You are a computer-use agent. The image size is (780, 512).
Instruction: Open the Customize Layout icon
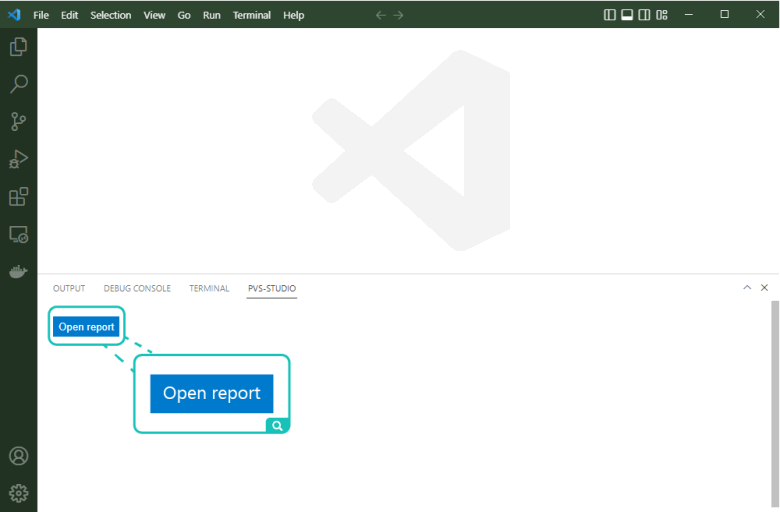click(662, 15)
